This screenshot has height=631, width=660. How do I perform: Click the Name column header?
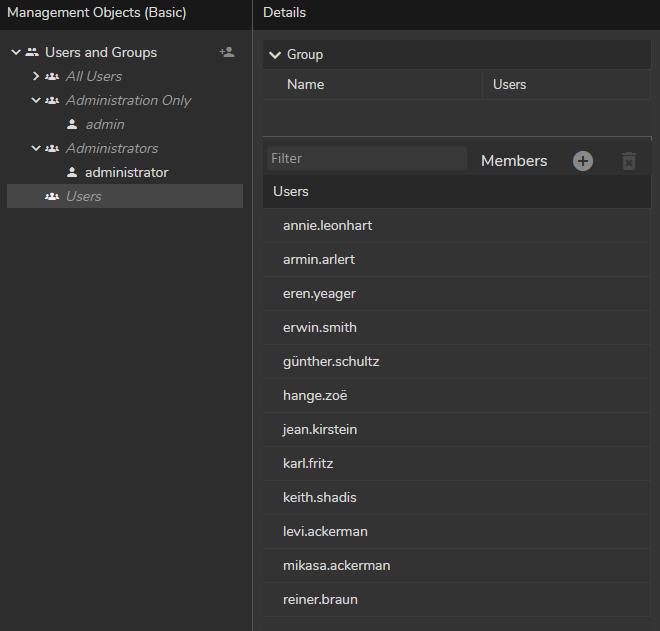point(306,84)
